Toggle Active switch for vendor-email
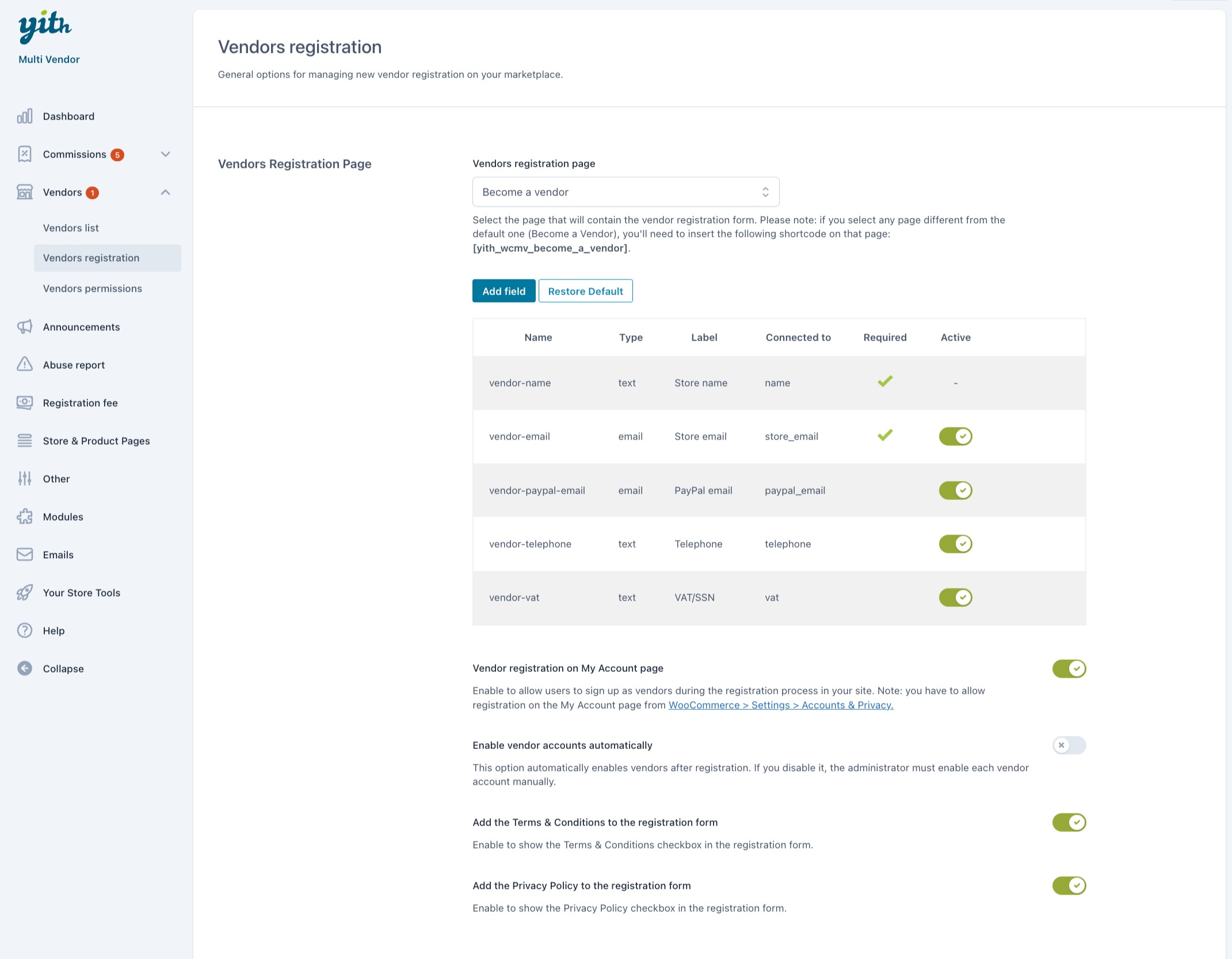 point(955,437)
